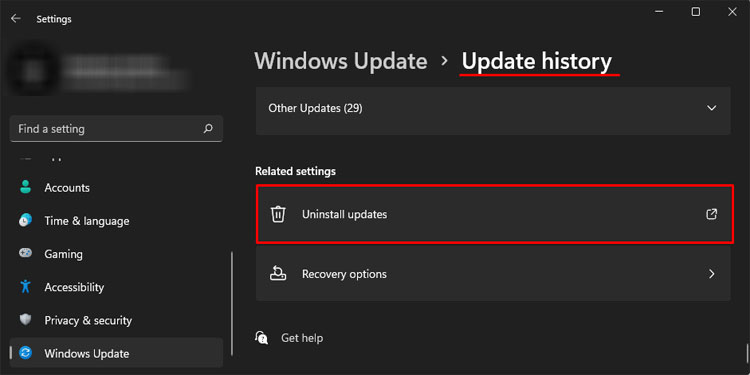Open Recovery options via right chevron
The image size is (750, 375).
[x=712, y=274]
